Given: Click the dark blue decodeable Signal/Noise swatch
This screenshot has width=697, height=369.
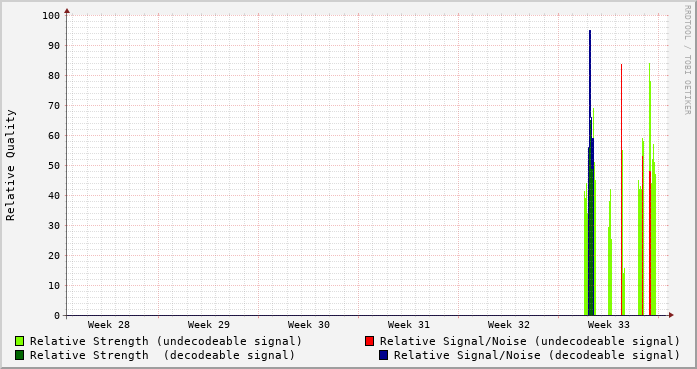Looking at the screenshot, I should click(x=384, y=355).
